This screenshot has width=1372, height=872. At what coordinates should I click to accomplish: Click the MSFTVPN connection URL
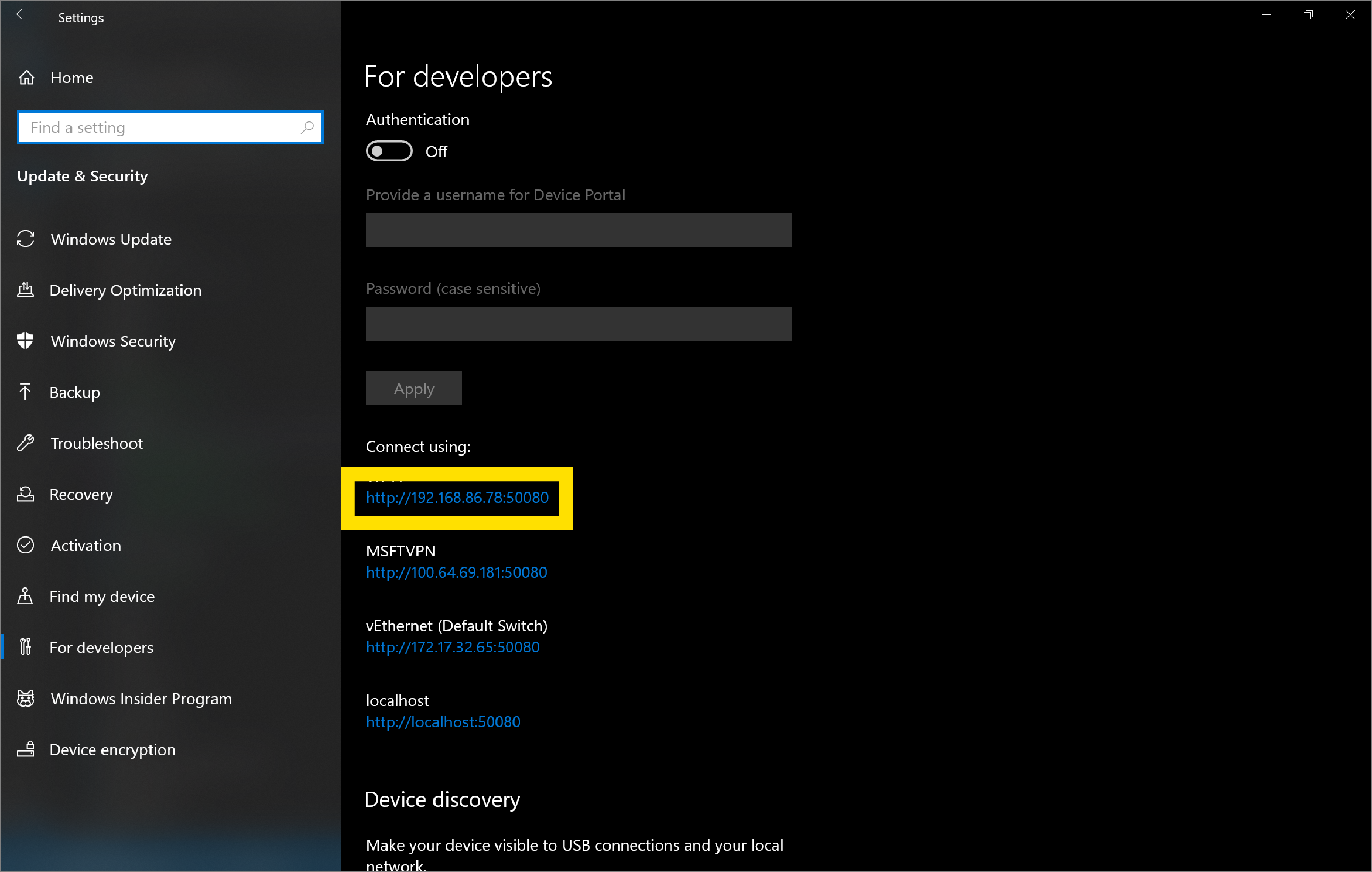tap(456, 571)
